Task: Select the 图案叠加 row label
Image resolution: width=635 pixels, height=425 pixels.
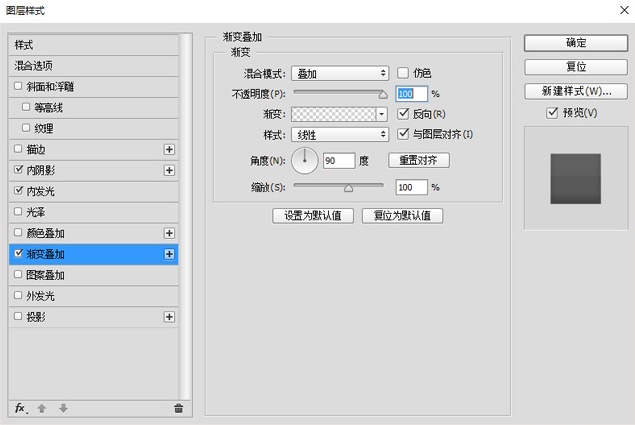Action: click(45, 275)
